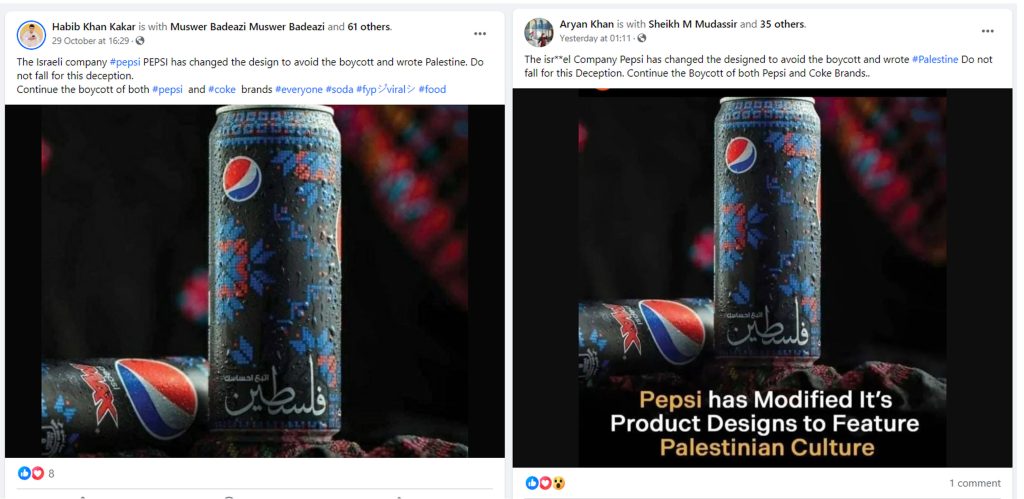Open the #coke hashtag link
This screenshot has width=1024, height=499.
point(223,89)
